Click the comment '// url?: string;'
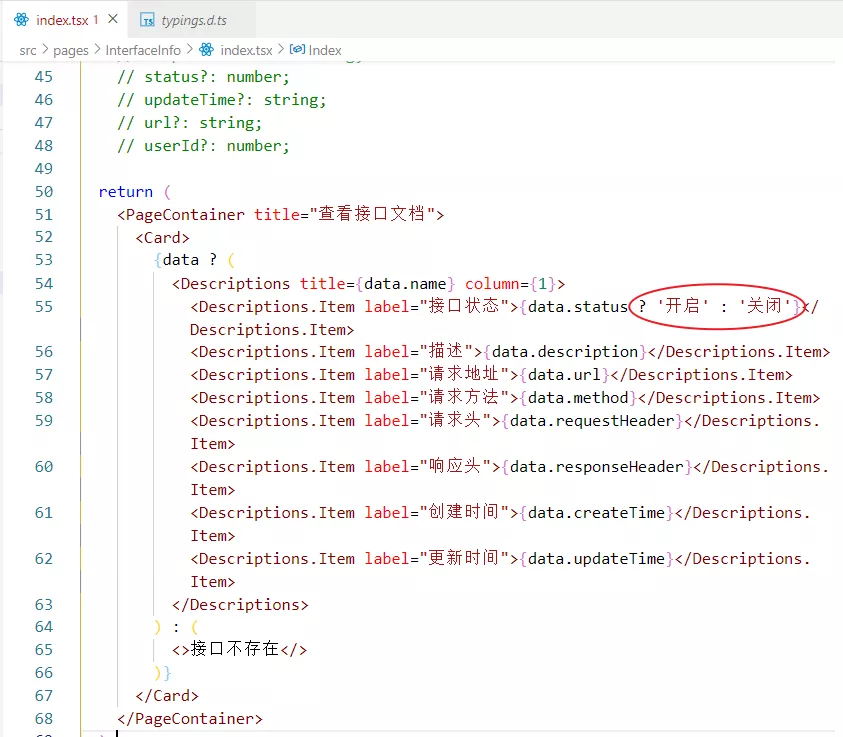Screen dimensions: 843x737 pyautogui.click(x=190, y=123)
